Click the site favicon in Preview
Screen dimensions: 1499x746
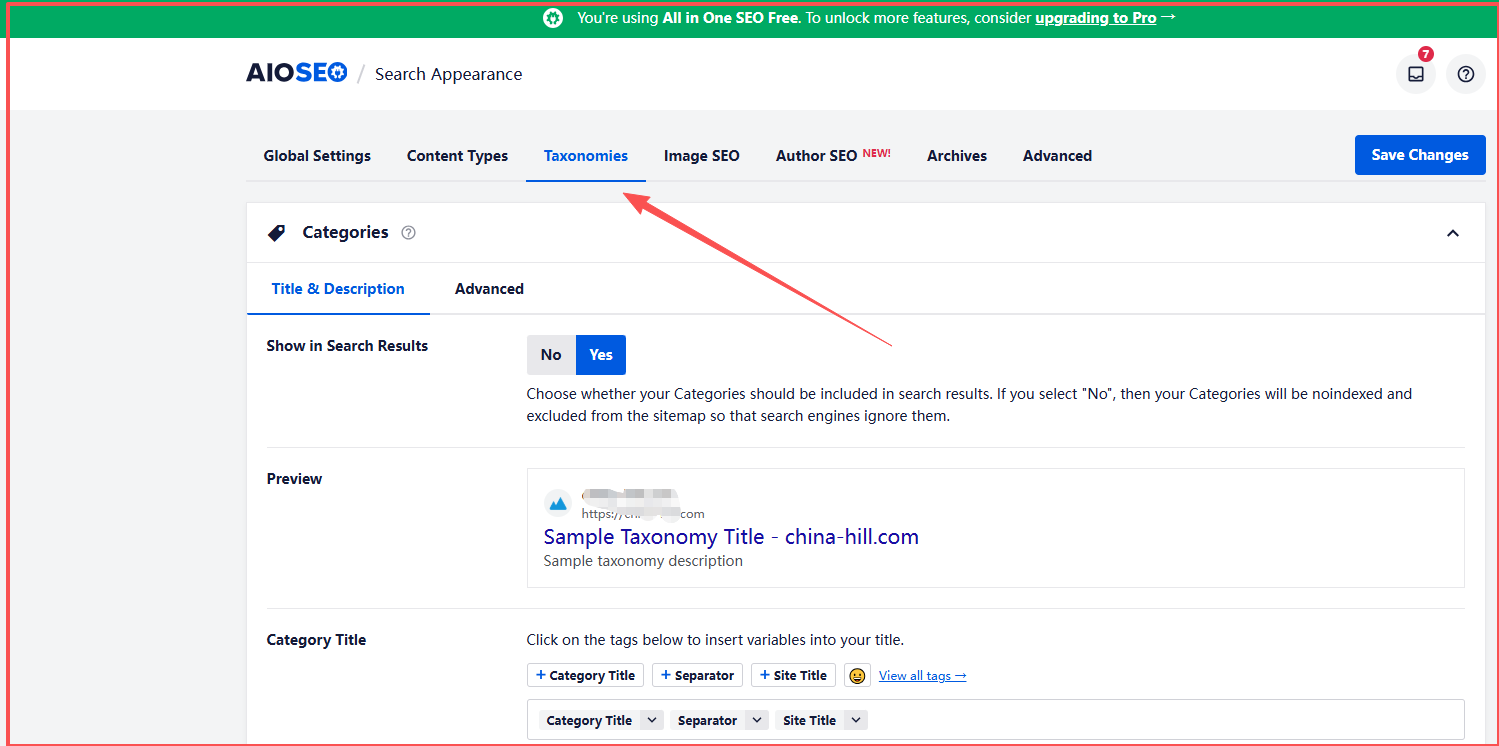[558, 503]
